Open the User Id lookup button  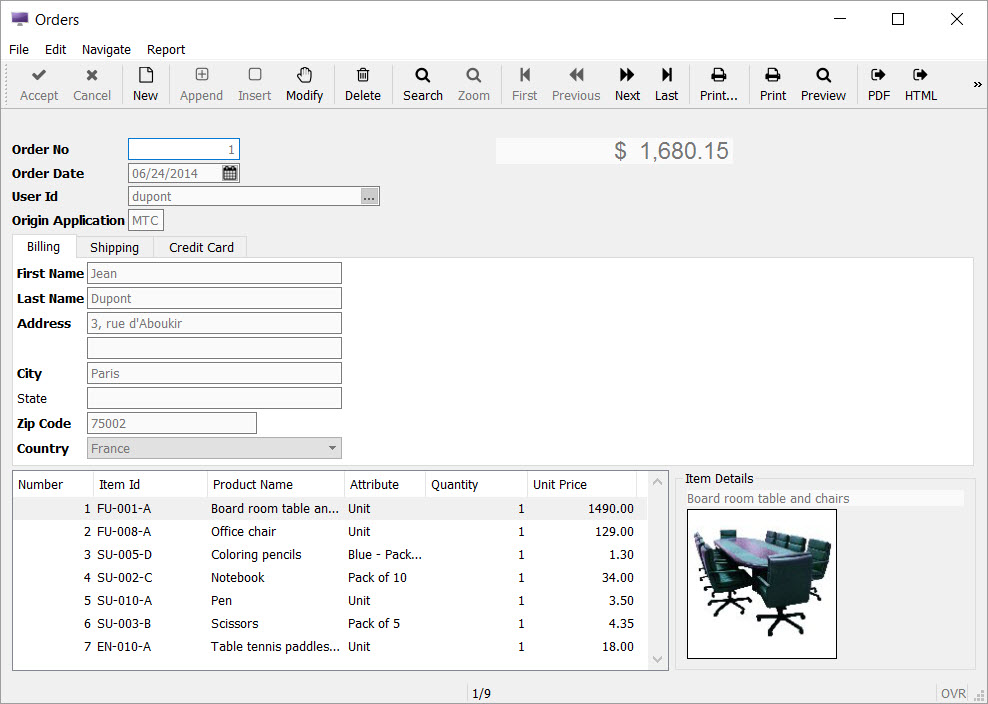tap(369, 196)
